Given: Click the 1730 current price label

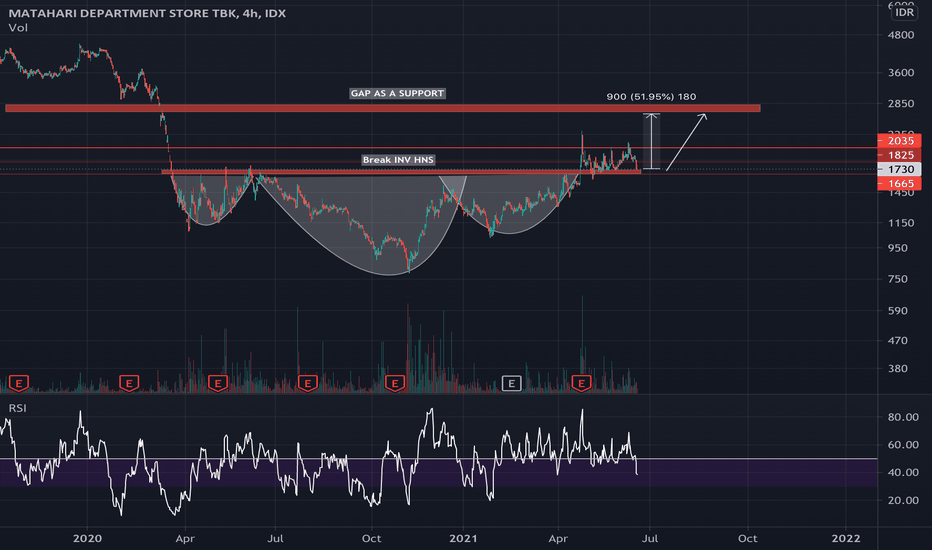Looking at the screenshot, I should 900,169.
